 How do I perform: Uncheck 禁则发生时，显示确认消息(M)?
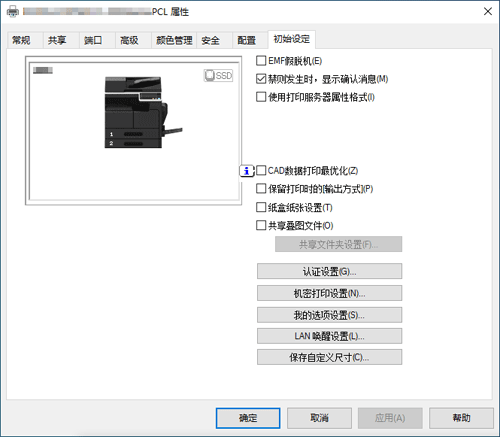coord(261,79)
